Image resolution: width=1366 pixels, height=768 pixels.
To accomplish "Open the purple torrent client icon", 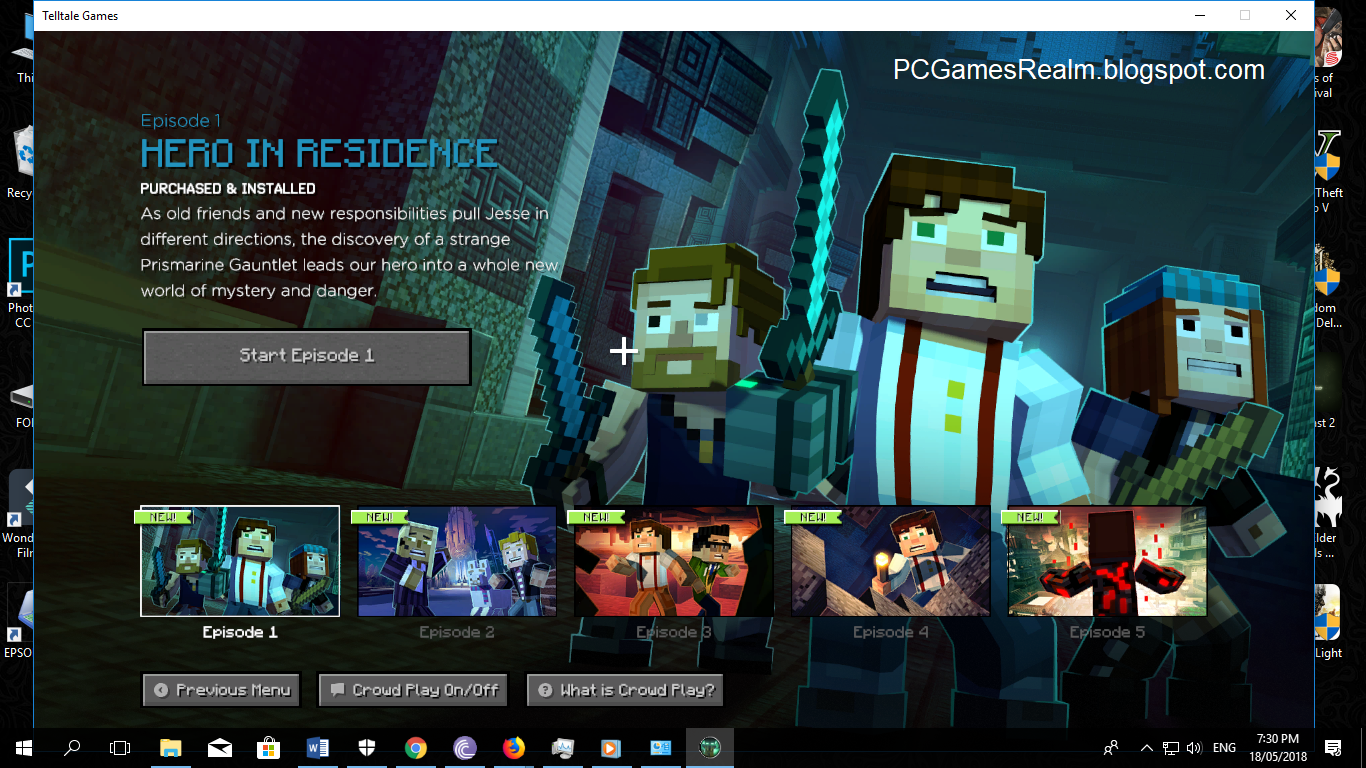I will pos(465,747).
